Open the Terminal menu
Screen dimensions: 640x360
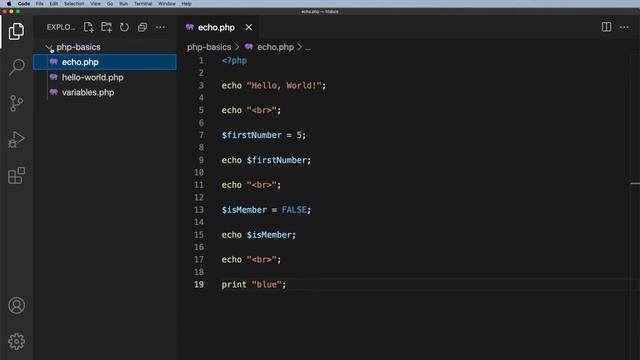[143, 4]
